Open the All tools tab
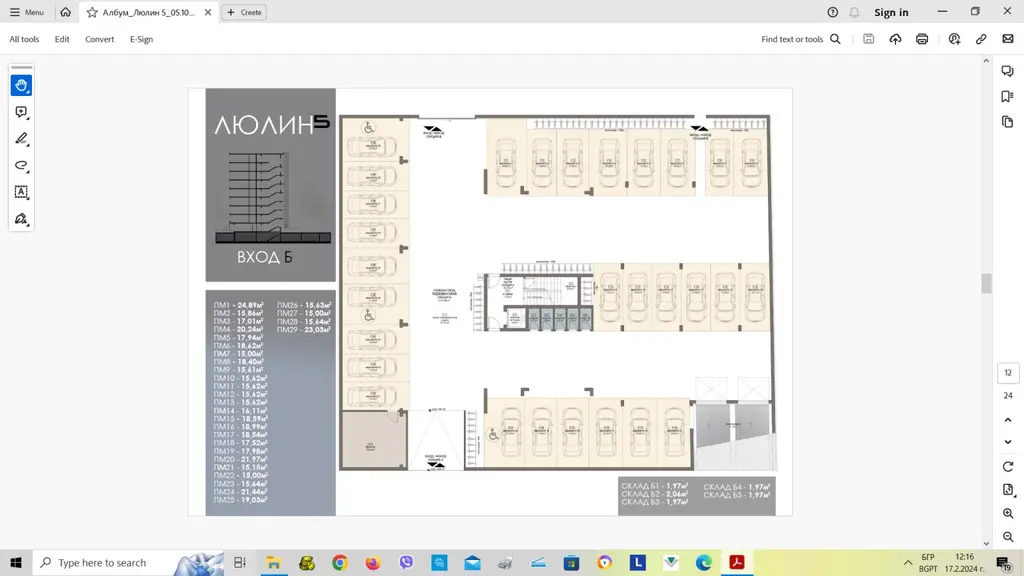This screenshot has width=1024, height=576. [24, 39]
